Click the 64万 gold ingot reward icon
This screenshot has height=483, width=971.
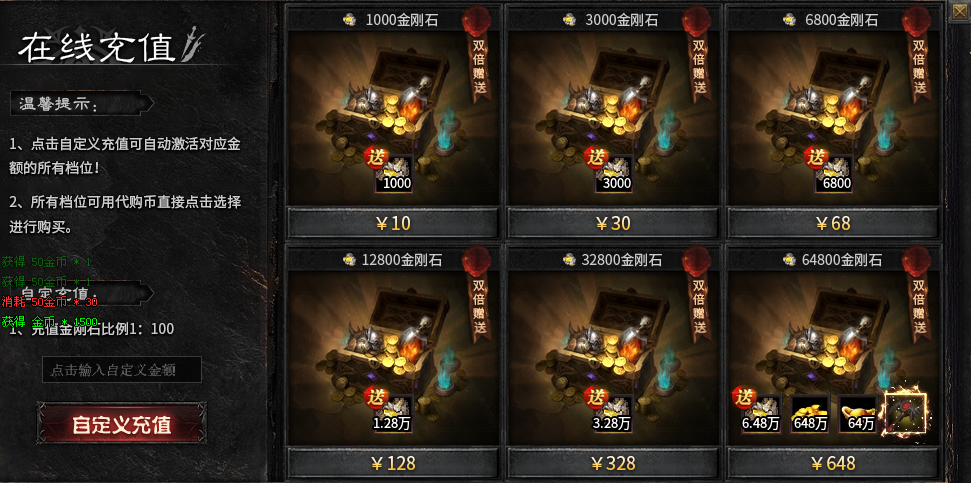(858, 414)
